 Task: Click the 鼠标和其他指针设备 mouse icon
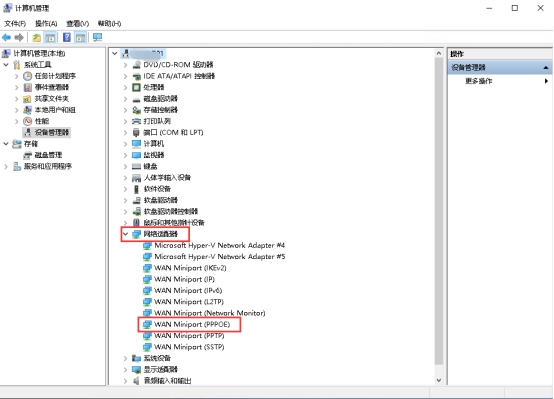click(136, 223)
